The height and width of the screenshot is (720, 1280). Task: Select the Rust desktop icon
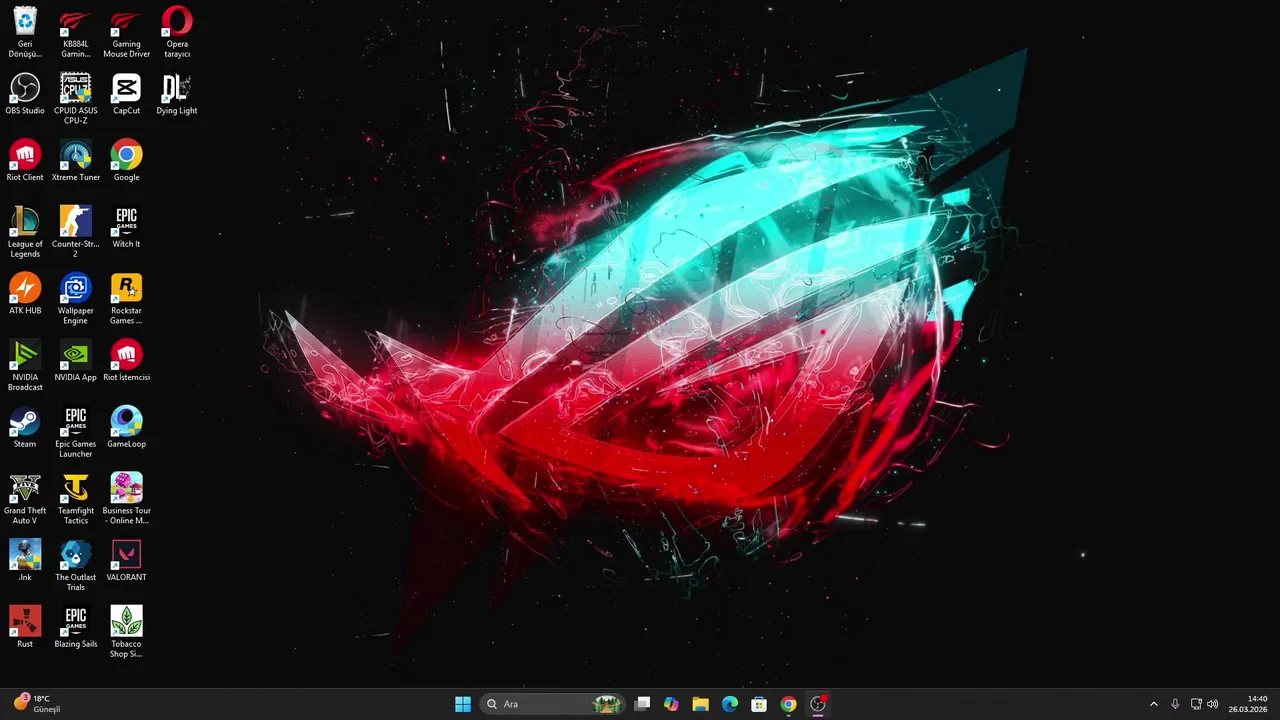[x=25, y=627]
